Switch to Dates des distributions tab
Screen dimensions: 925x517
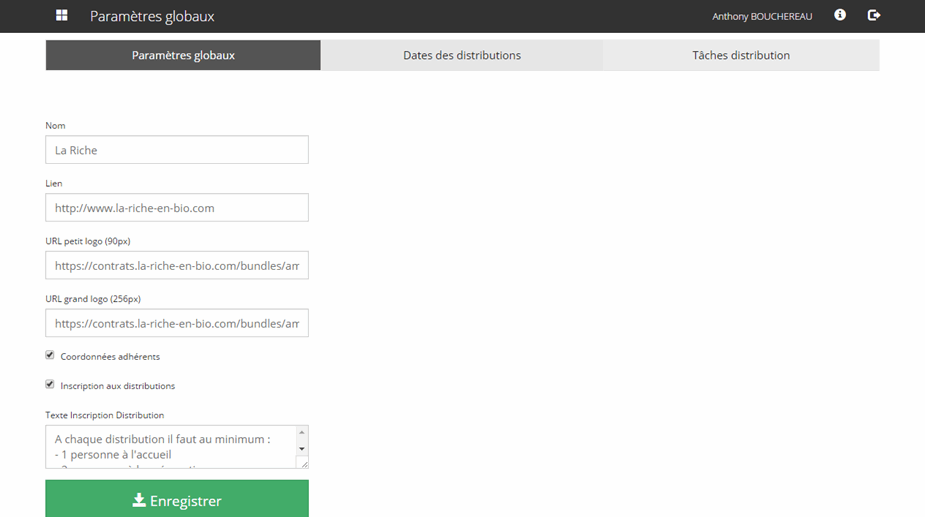point(462,56)
